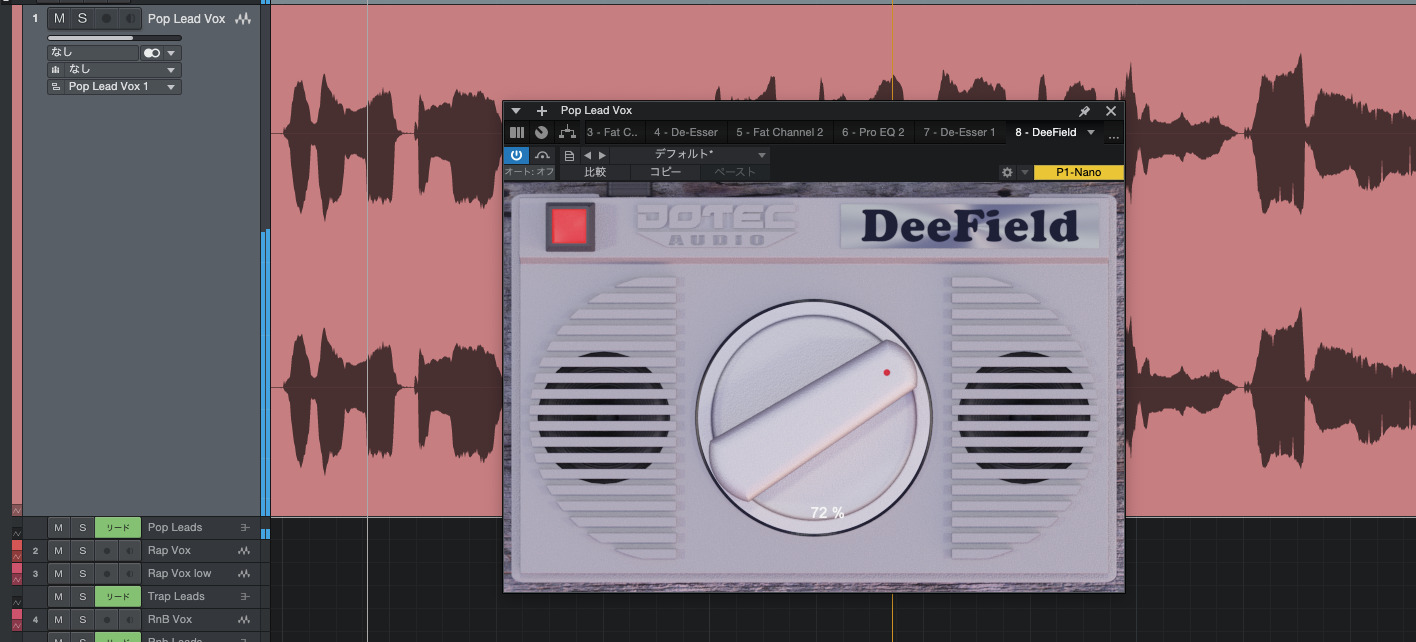Click the 比較 compare button
Image resolution: width=1416 pixels, height=642 pixels.
click(595, 172)
